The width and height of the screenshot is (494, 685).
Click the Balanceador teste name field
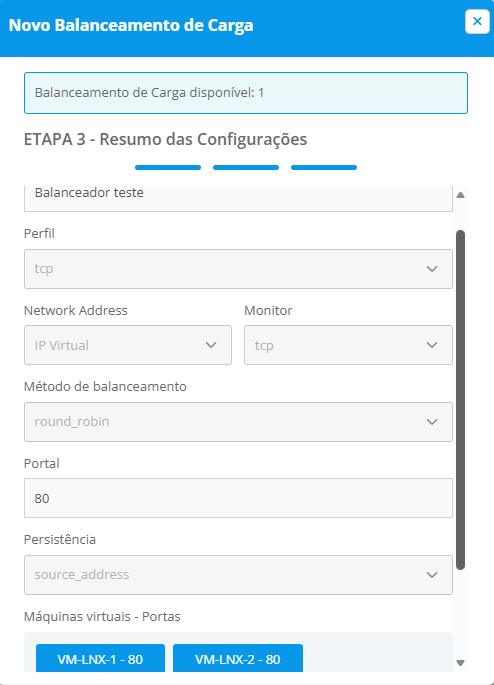coord(238,198)
